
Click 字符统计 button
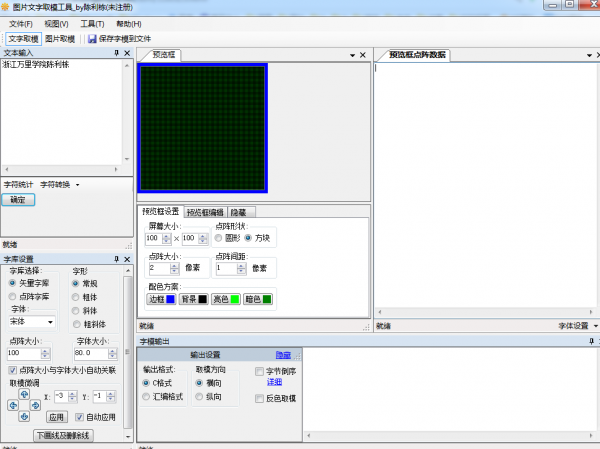[18, 185]
